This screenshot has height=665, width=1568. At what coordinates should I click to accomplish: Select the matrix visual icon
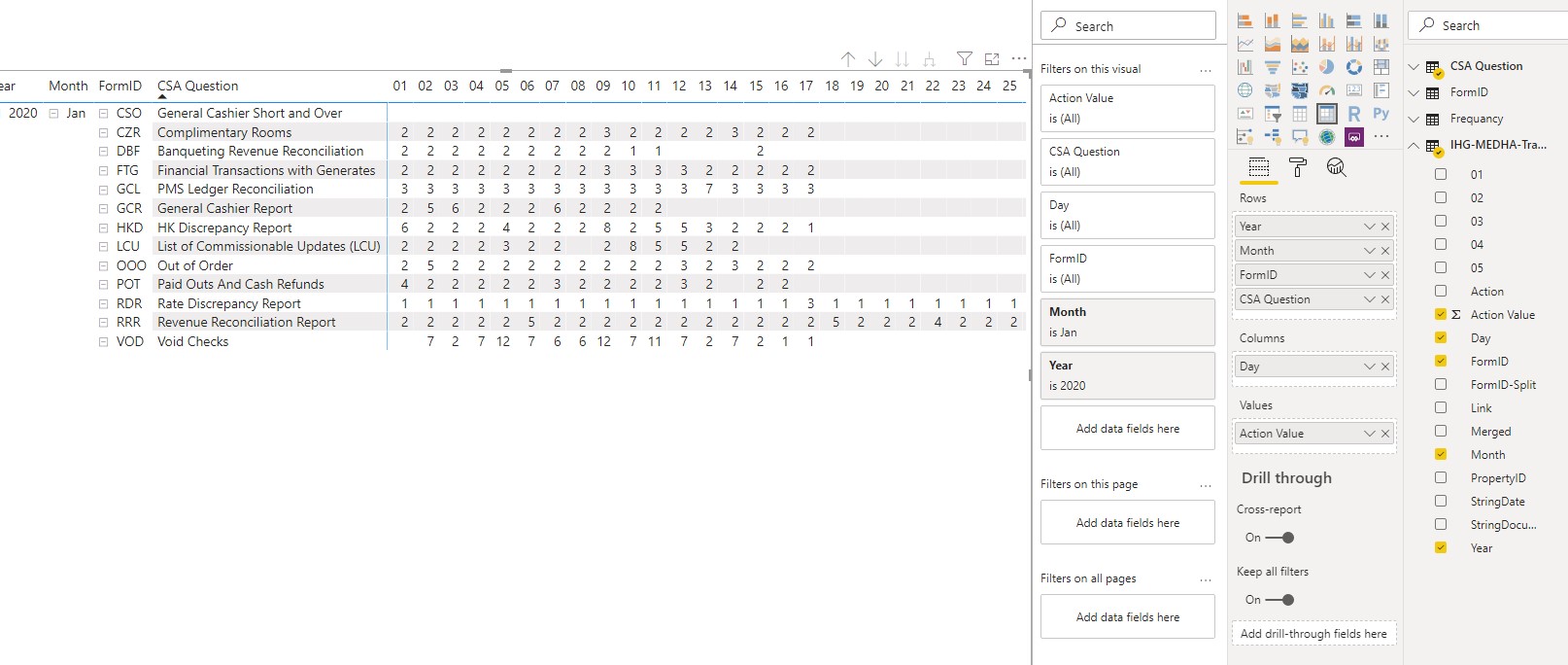[x=1326, y=114]
